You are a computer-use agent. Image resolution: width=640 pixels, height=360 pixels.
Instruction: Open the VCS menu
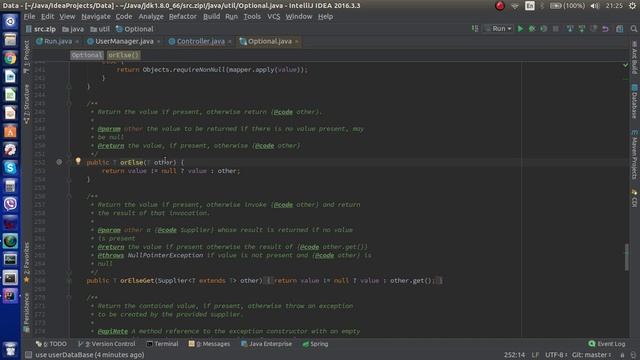tap(273, 17)
